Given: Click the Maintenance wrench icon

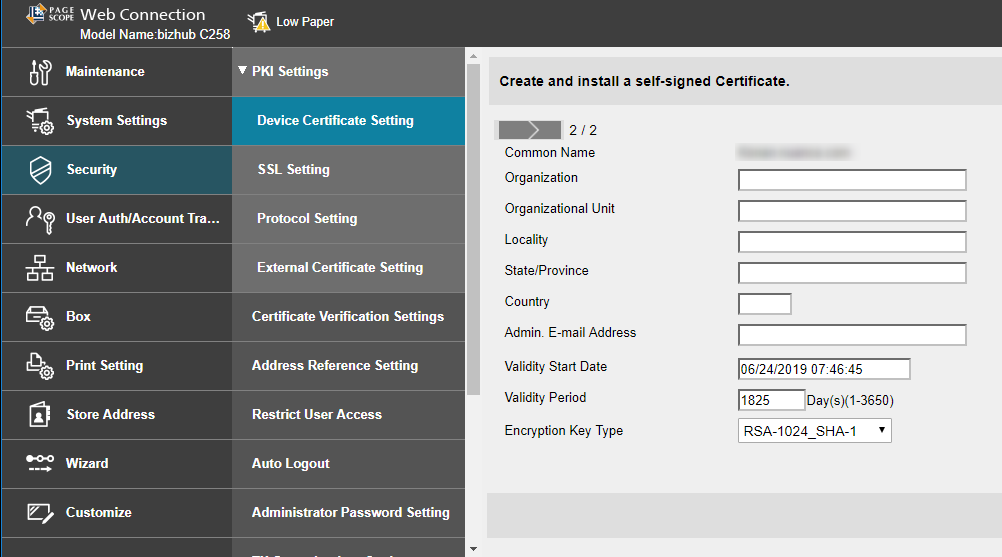Looking at the screenshot, I should point(40,72).
